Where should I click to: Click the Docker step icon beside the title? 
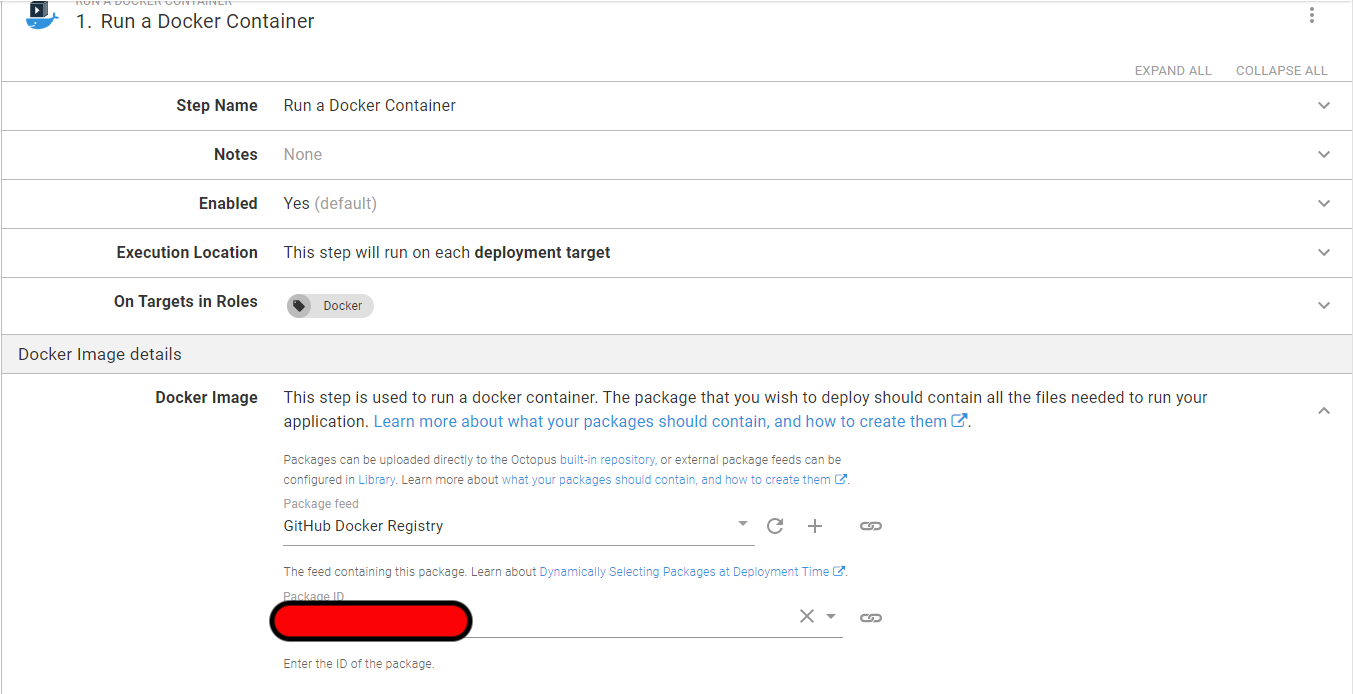pyautogui.click(x=40, y=17)
